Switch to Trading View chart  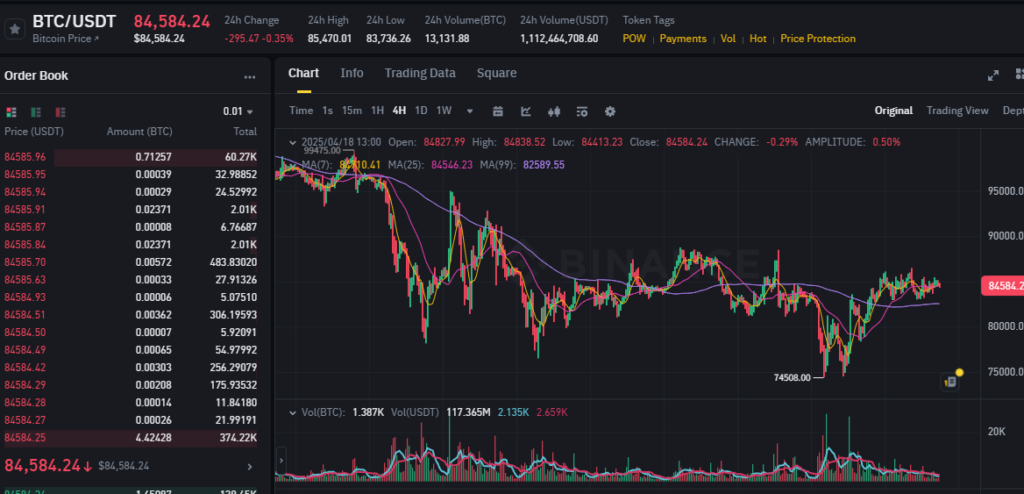[957, 110]
